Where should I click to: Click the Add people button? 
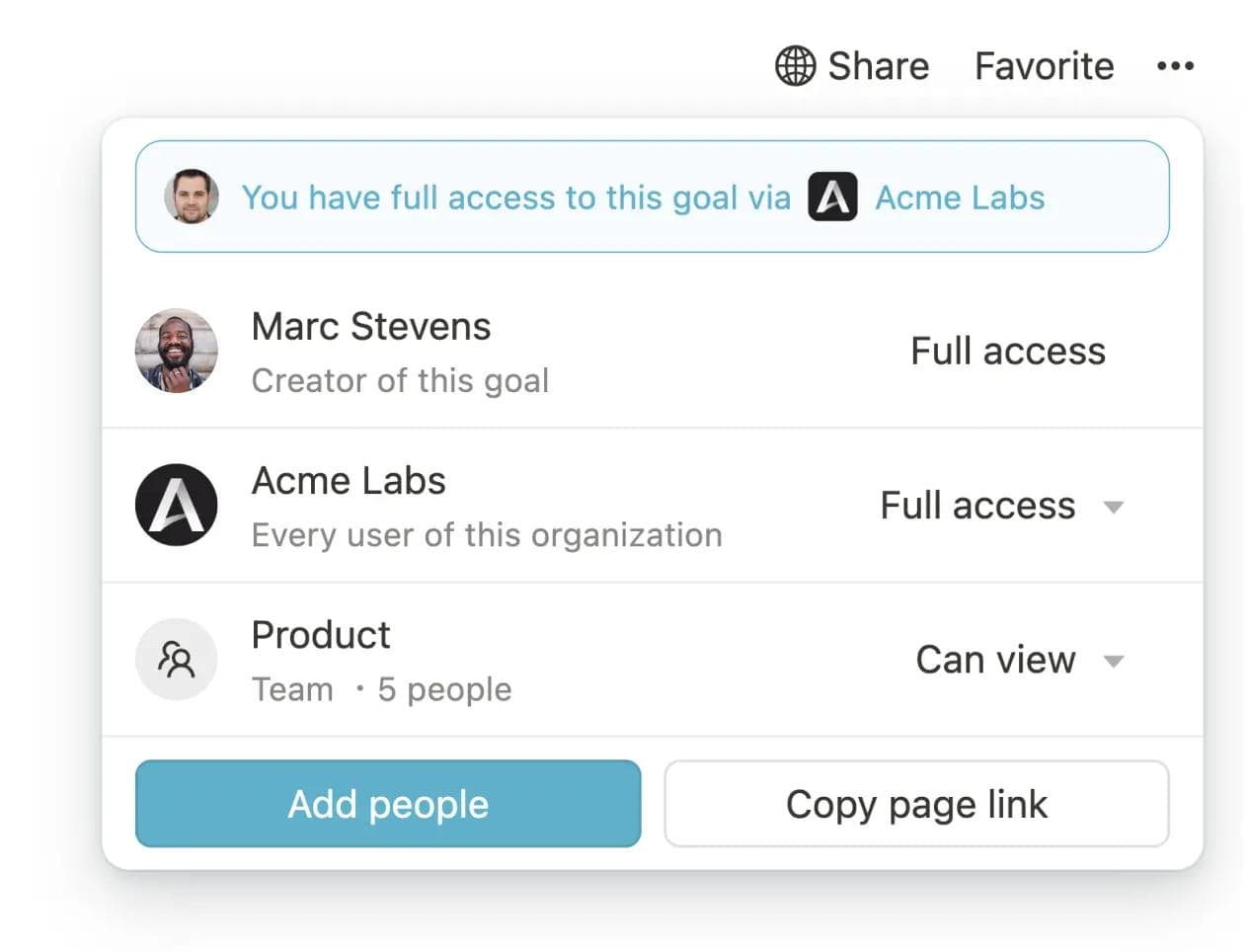pos(387,804)
